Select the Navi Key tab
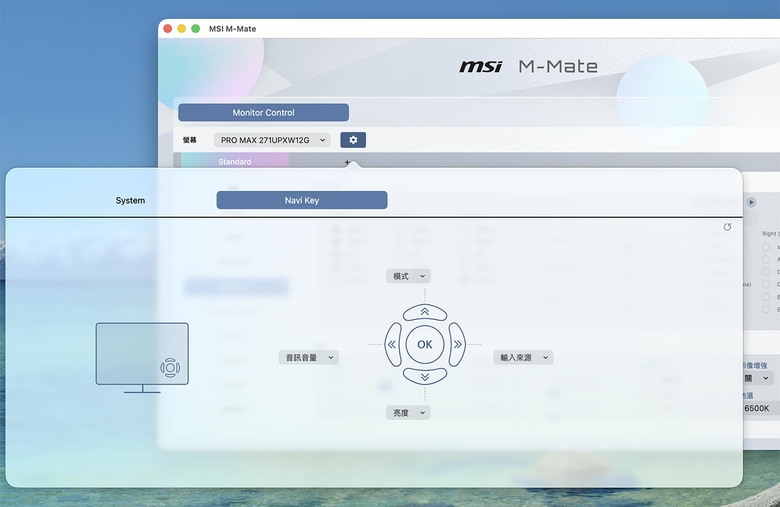 click(x=302, y=200)
